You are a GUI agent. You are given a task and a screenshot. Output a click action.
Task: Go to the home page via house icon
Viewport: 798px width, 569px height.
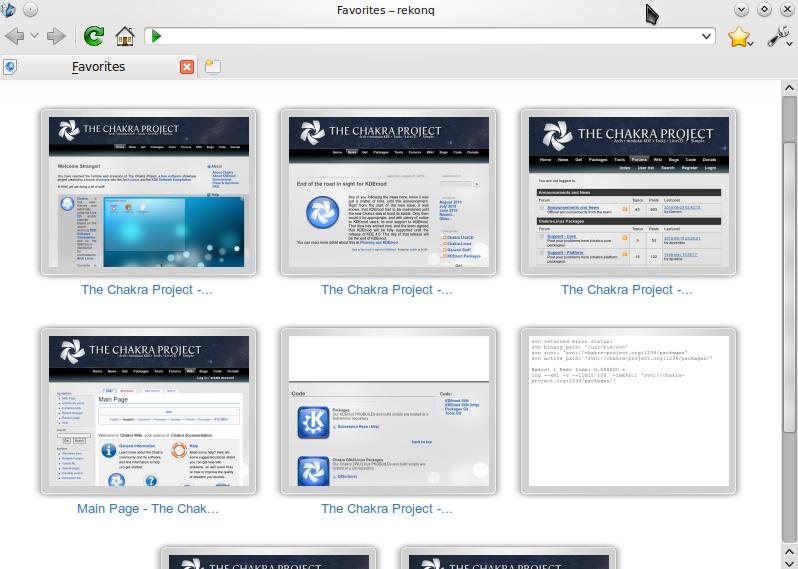point(124,36)
